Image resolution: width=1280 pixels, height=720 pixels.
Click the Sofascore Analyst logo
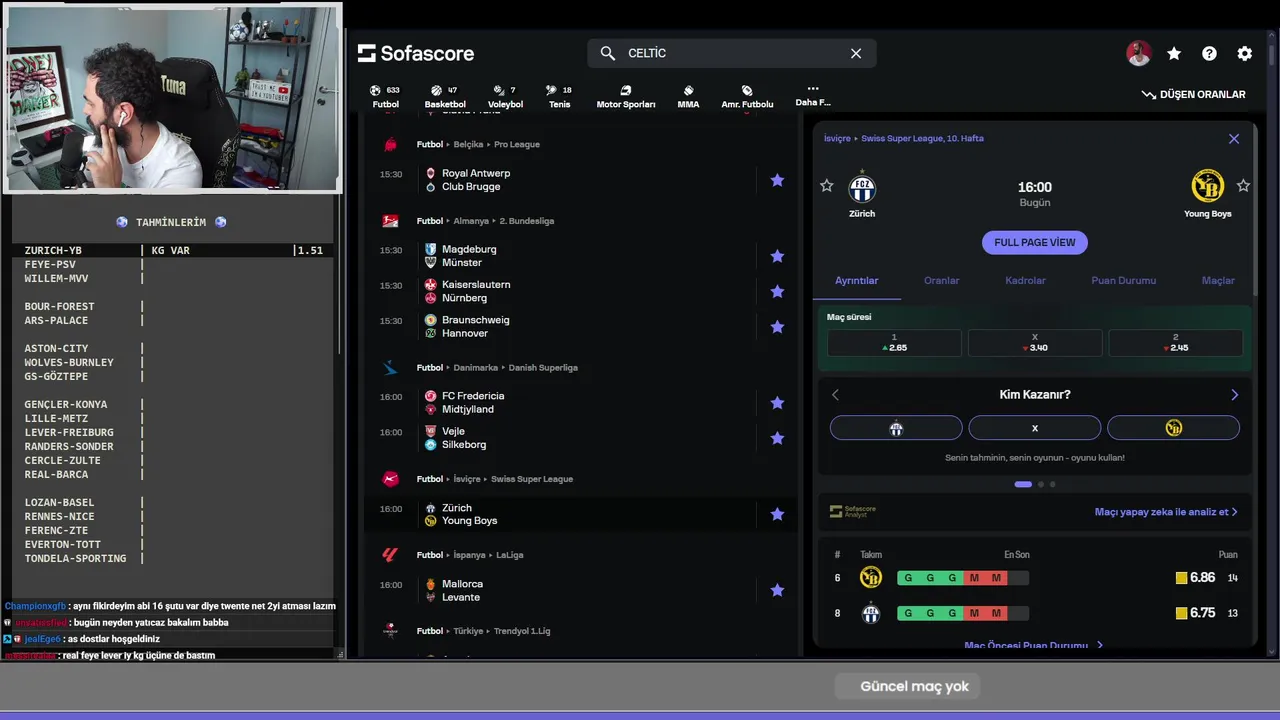click(x=852, y=512)
